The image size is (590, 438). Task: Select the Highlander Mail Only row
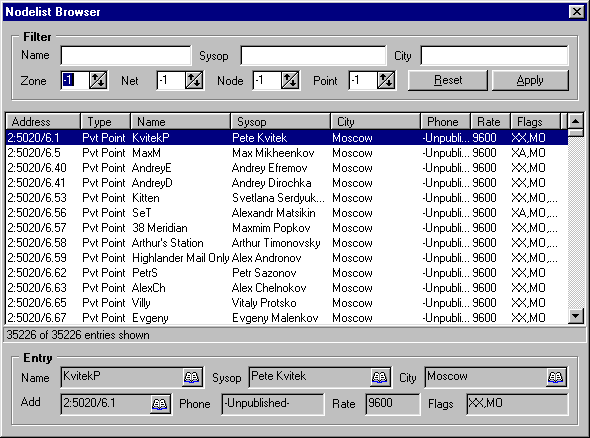tap(287, 258)
